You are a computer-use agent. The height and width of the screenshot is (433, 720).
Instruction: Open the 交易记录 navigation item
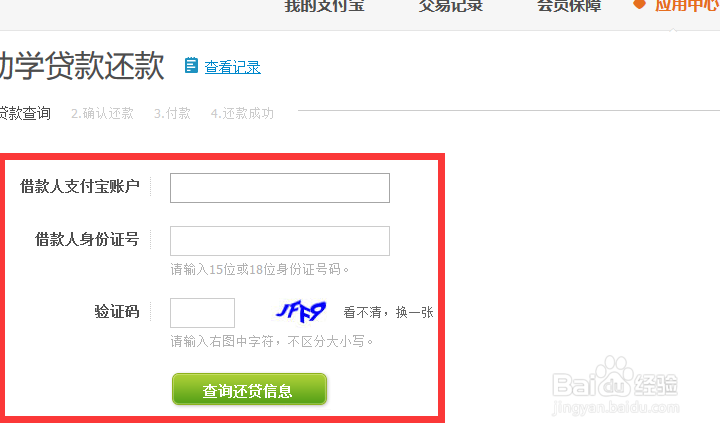(450, 6)
